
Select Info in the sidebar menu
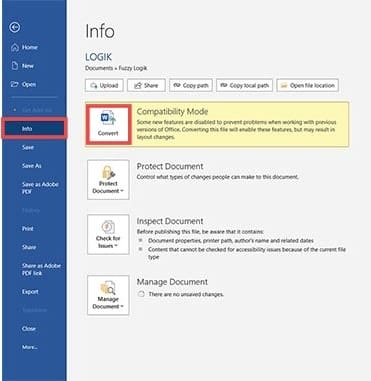(x=35, y=128)
